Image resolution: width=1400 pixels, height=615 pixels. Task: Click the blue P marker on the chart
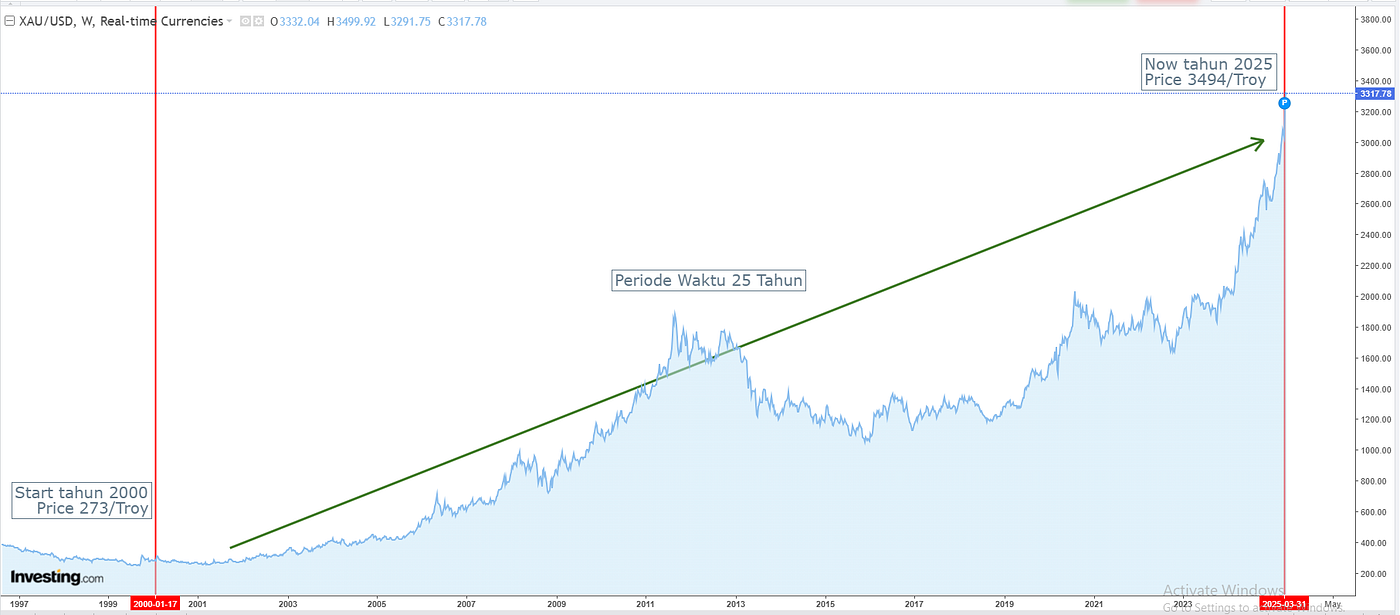pos(1285,103)
